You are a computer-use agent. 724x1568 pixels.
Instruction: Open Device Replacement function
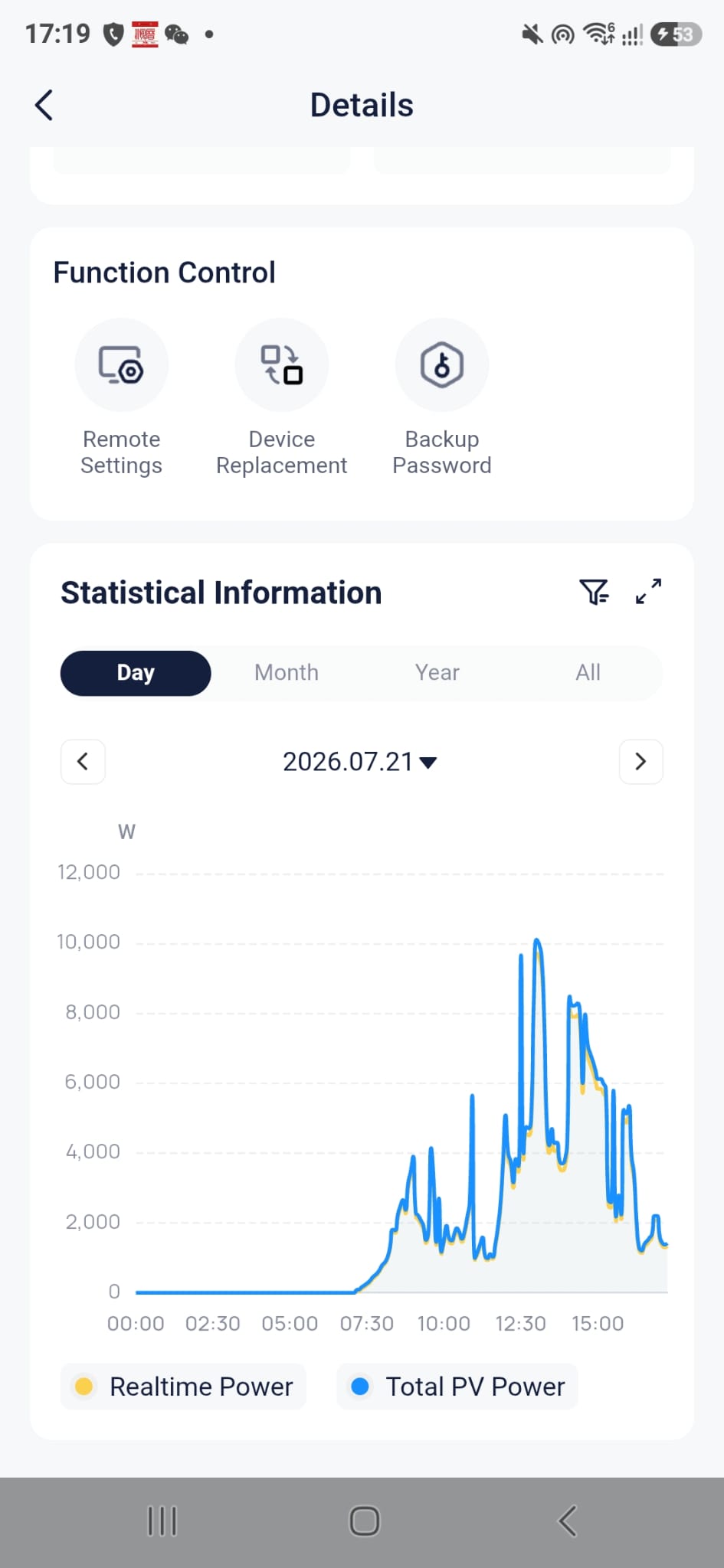pyautogui.click(x=281, y=398)
